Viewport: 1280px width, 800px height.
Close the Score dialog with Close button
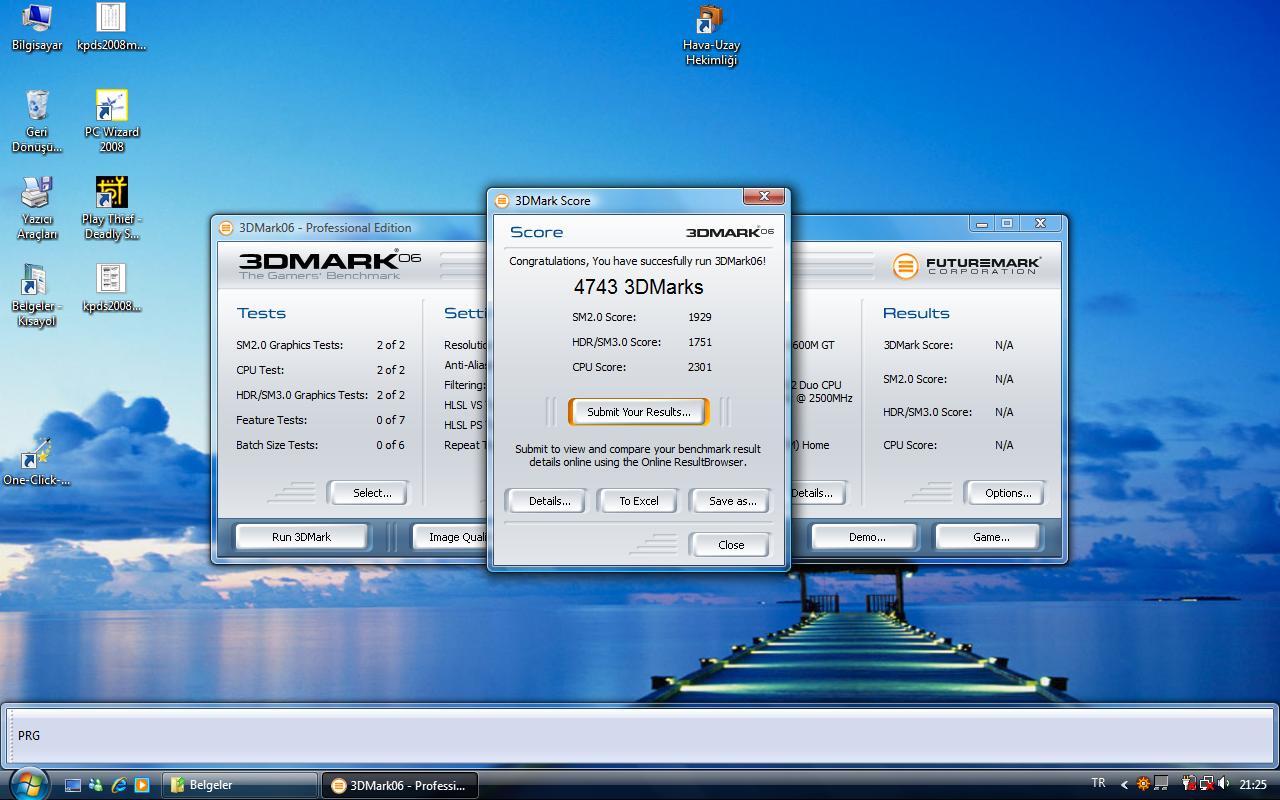click(731, 545)
